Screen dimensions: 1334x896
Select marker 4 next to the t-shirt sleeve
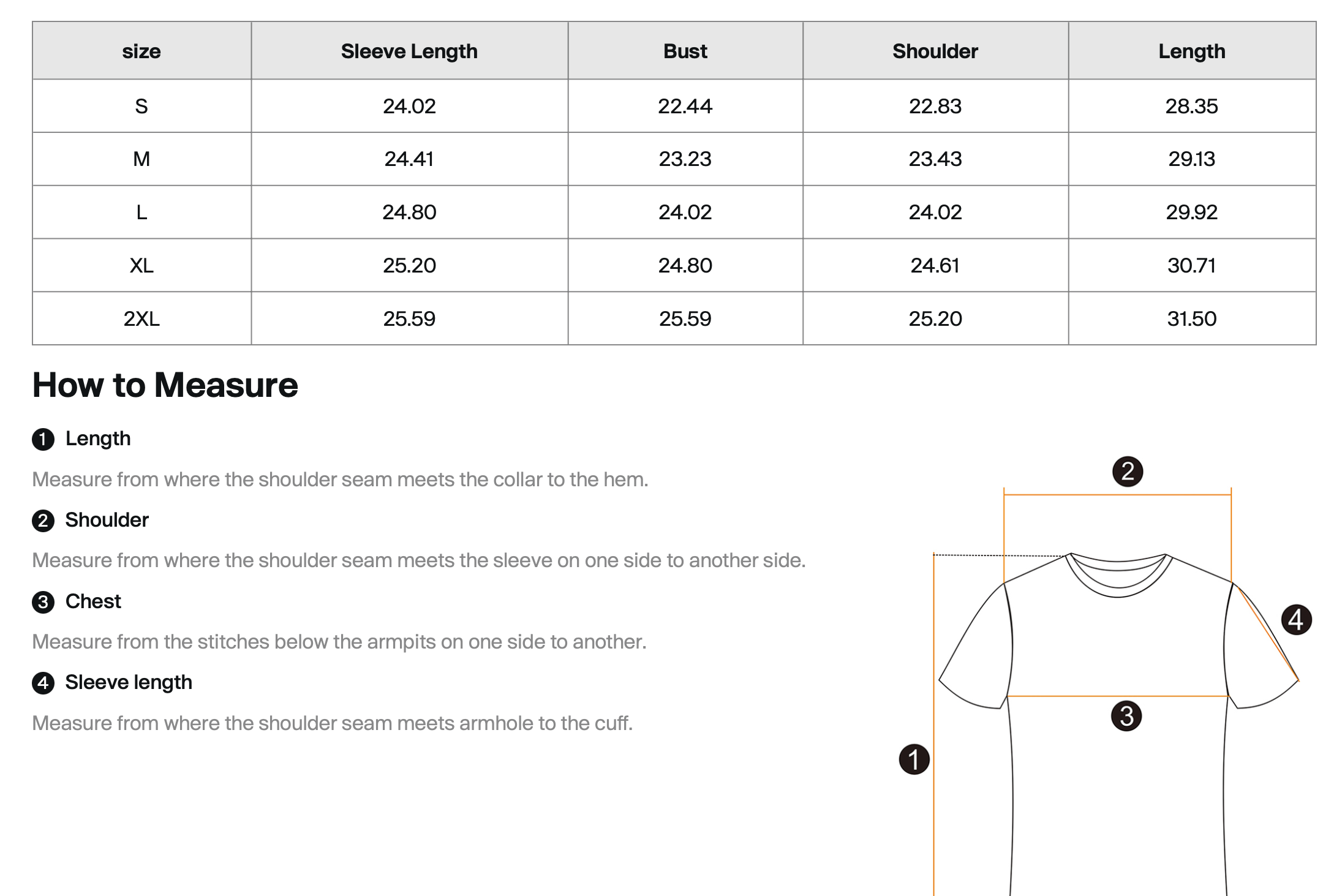point(1296,620)
